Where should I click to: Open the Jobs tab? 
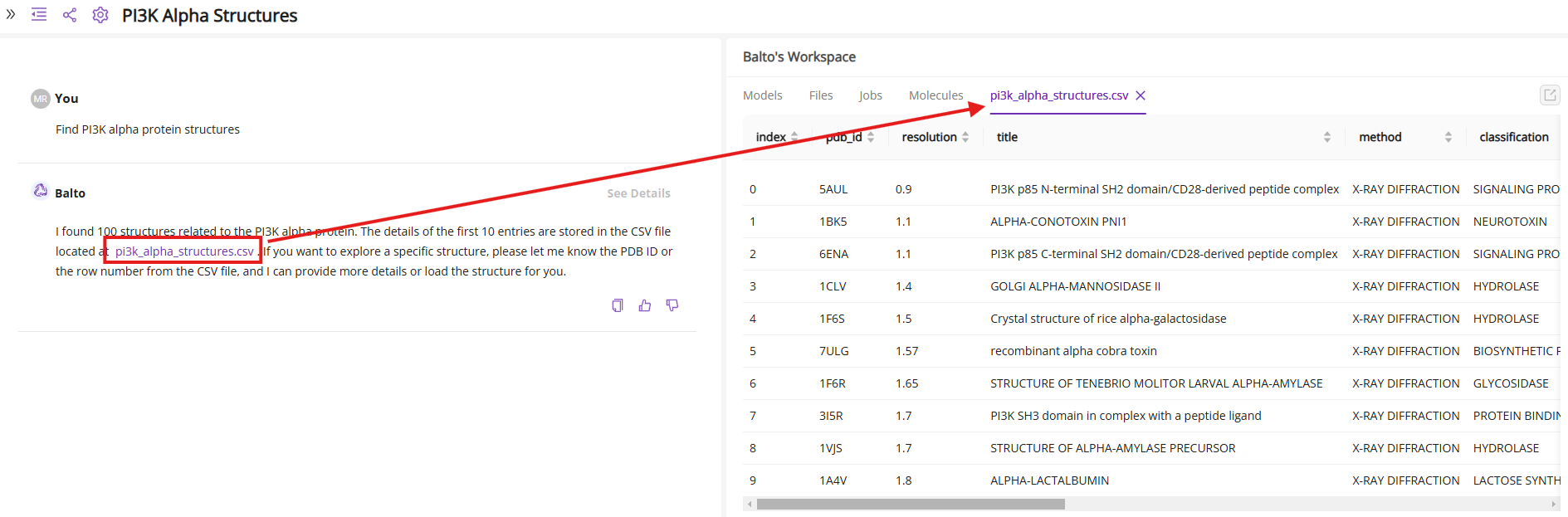pos(870,95)
